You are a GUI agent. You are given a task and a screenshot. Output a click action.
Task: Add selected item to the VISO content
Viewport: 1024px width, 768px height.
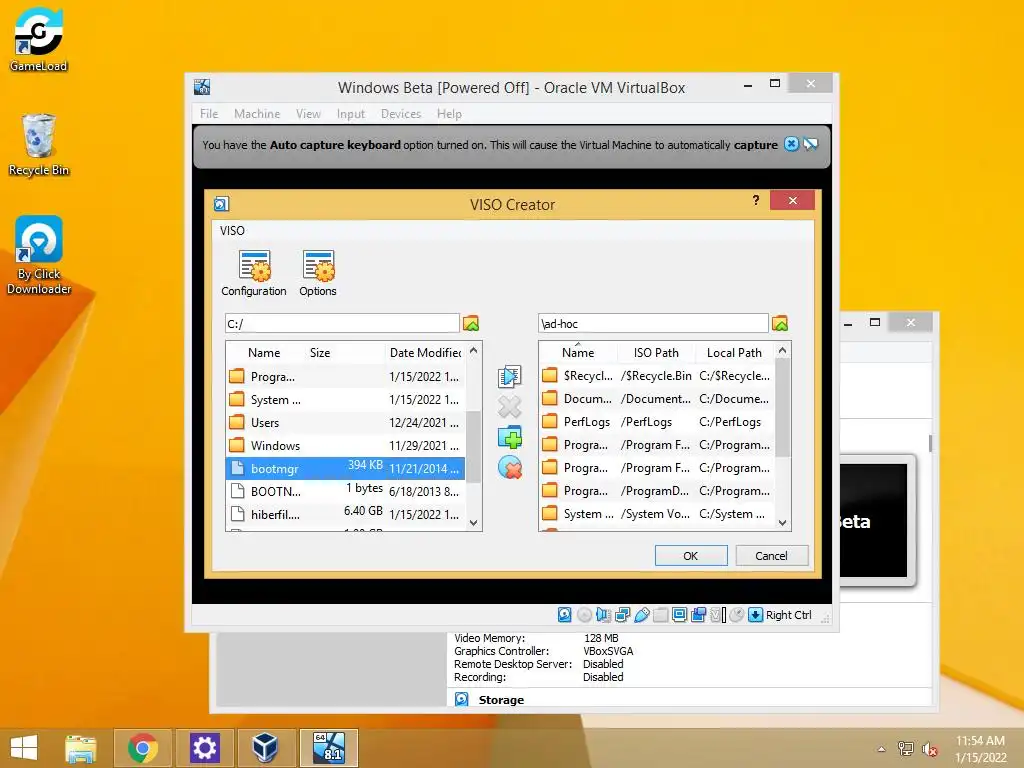(509, 376)
